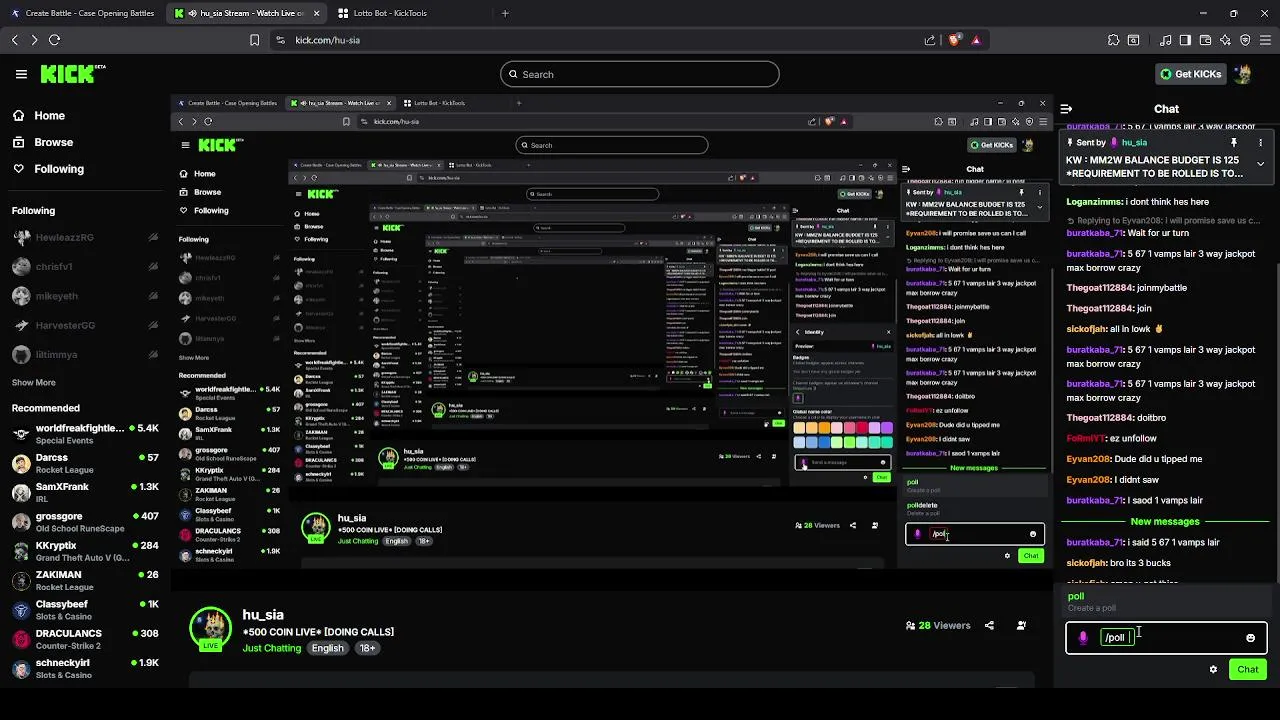This screenshot has width=1280, height=720.
Task: Click the browser address bar URL
Action: coord(327,40)
